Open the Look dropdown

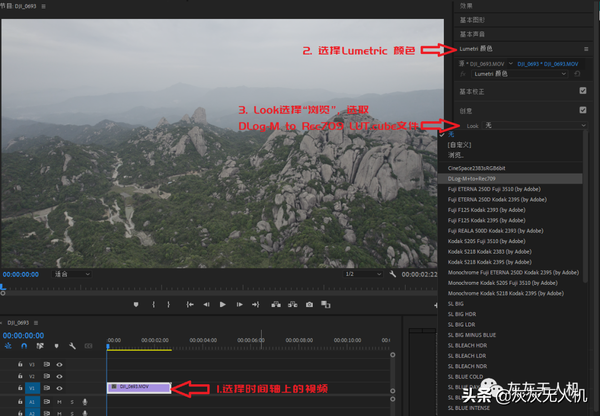(535, 125)
